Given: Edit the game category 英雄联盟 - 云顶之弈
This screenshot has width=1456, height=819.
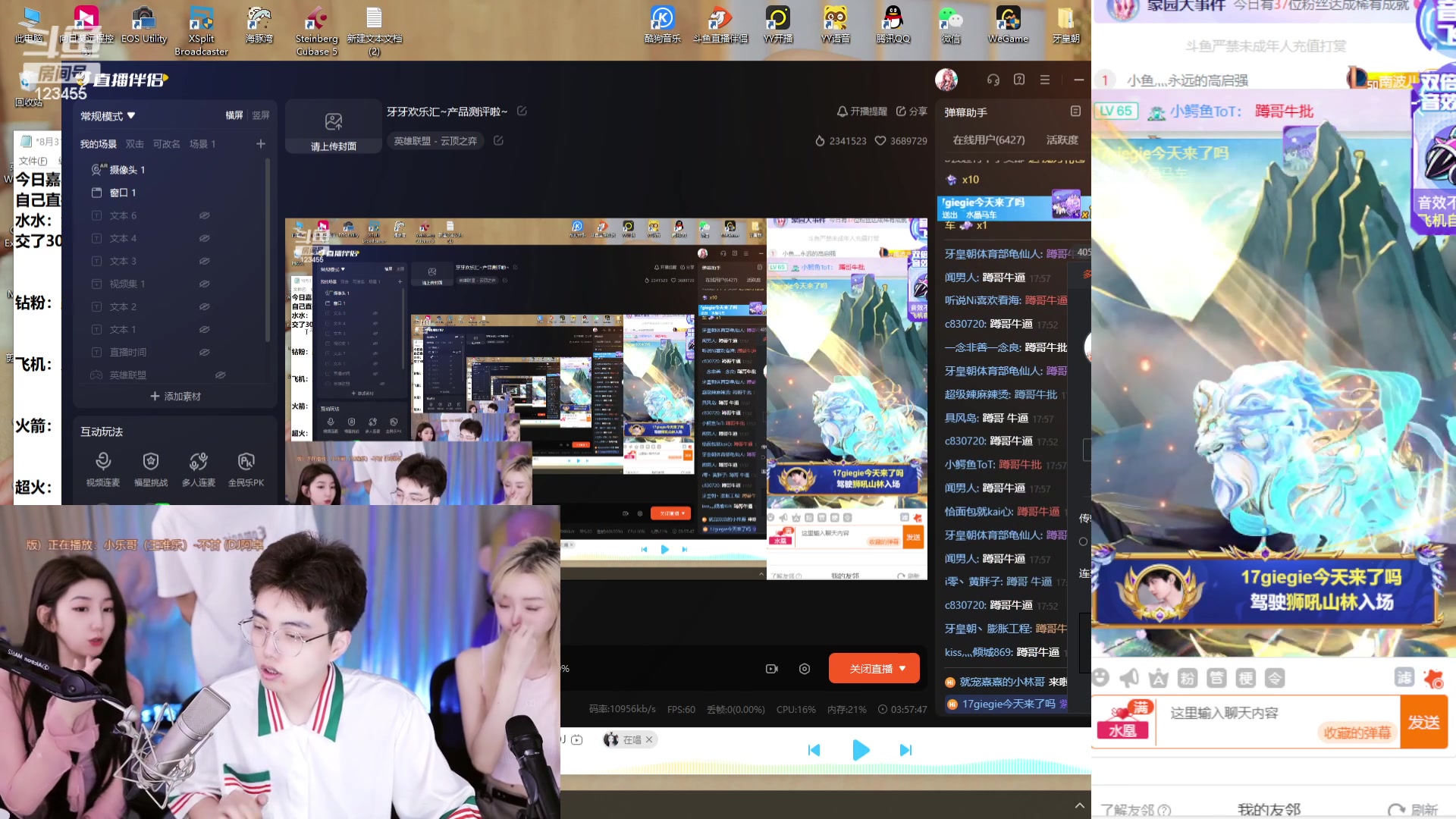Looking at the screenshot, I should [498, 140].
